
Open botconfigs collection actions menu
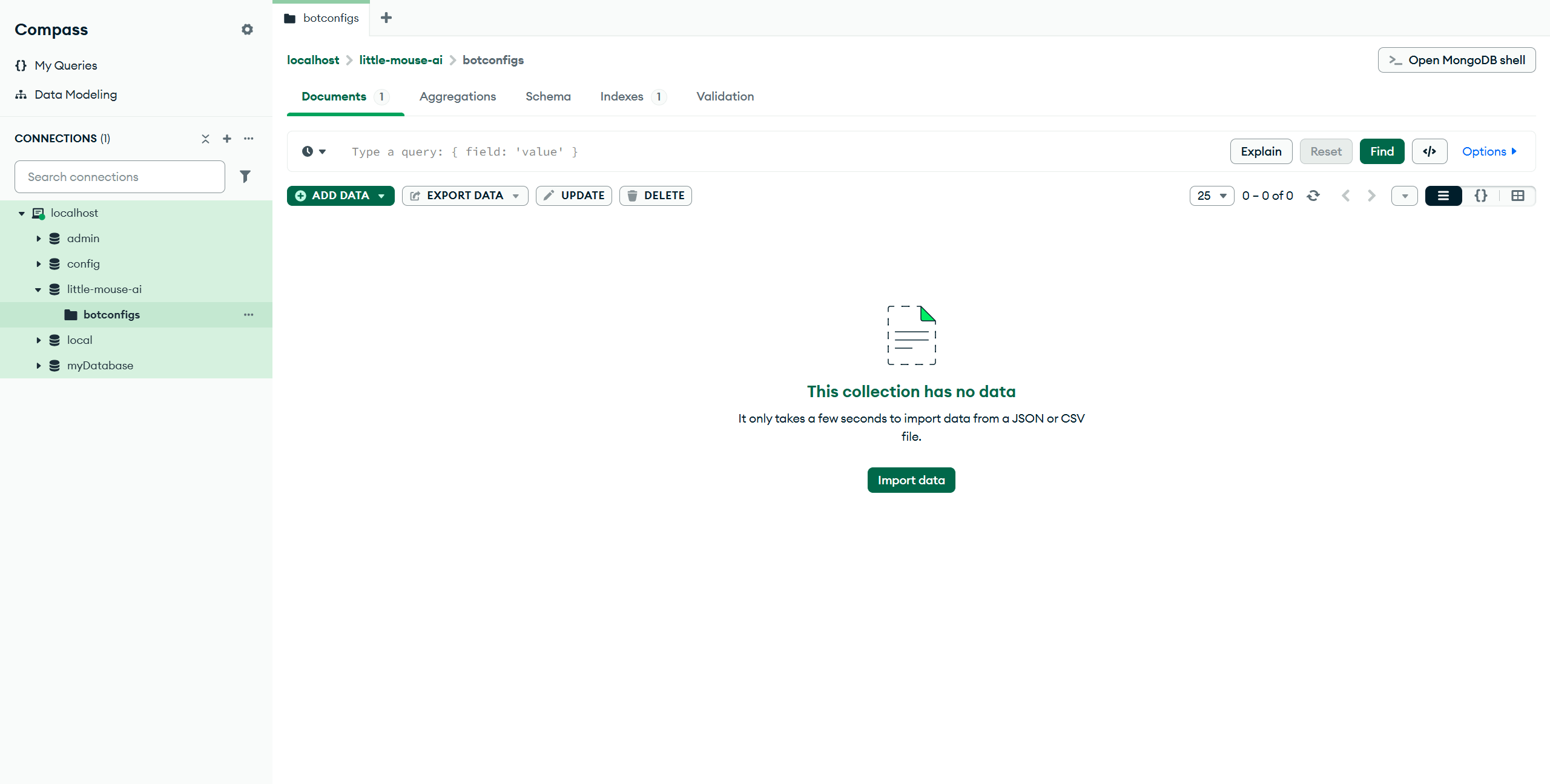coord(249,315)
